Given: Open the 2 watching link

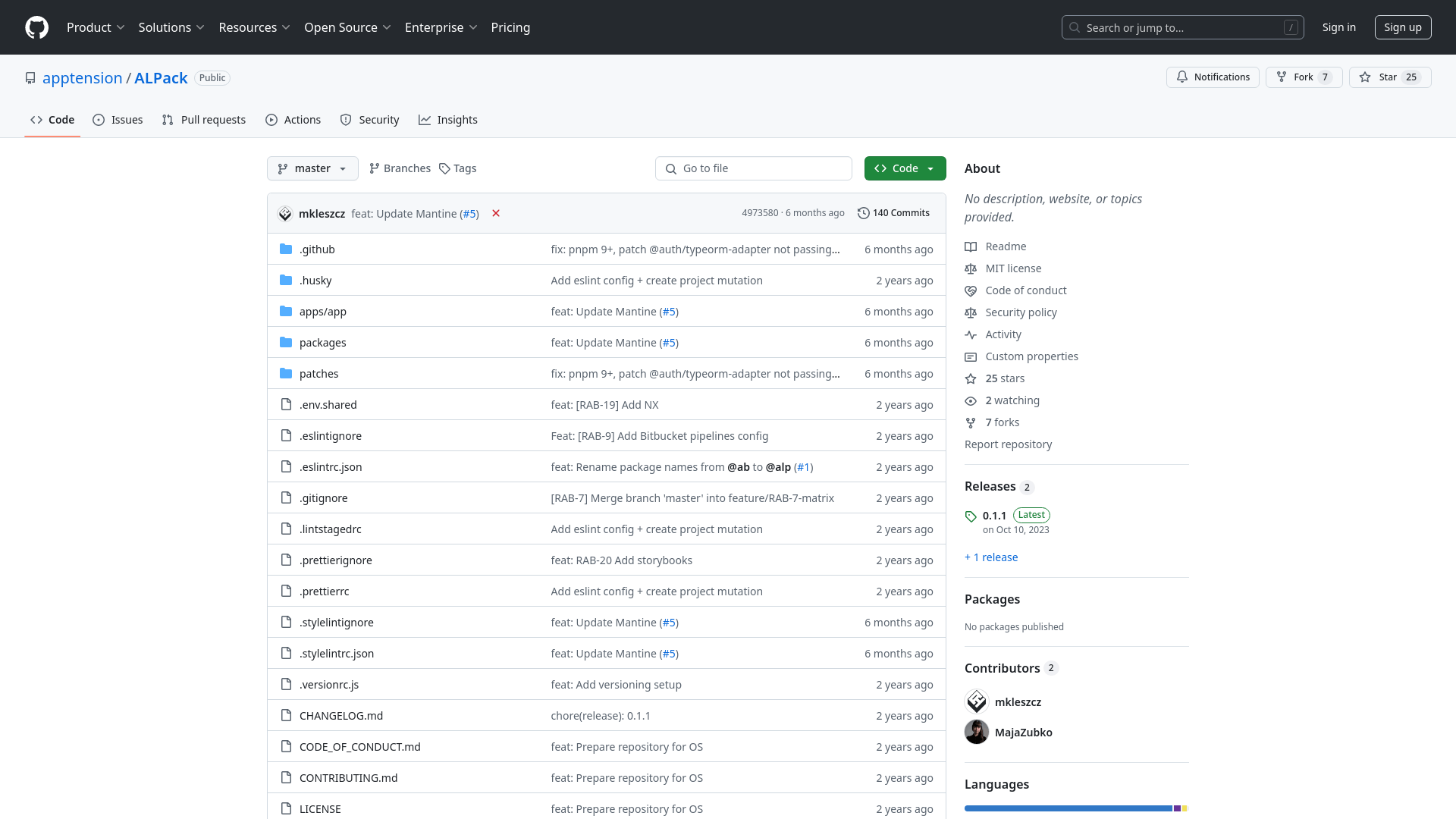Looking at the screenshot, I should click(x=1012, y=400).
